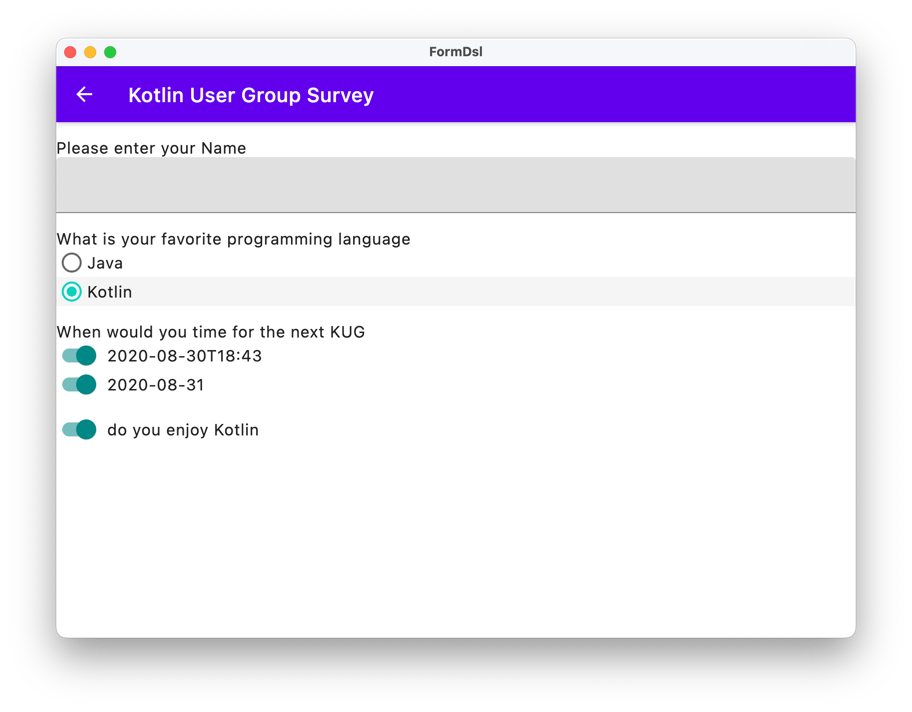This screenshot has width=912, height=712.
Task: Disable the do you enjoy Kotlin switch
Action: point(79,429)
